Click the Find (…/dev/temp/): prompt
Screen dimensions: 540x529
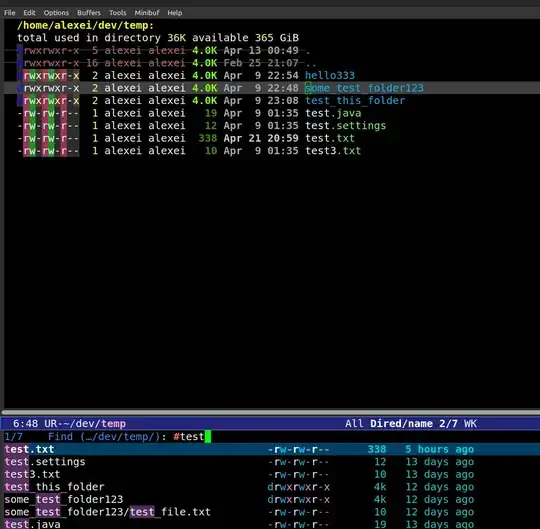[x=107, y=437]
